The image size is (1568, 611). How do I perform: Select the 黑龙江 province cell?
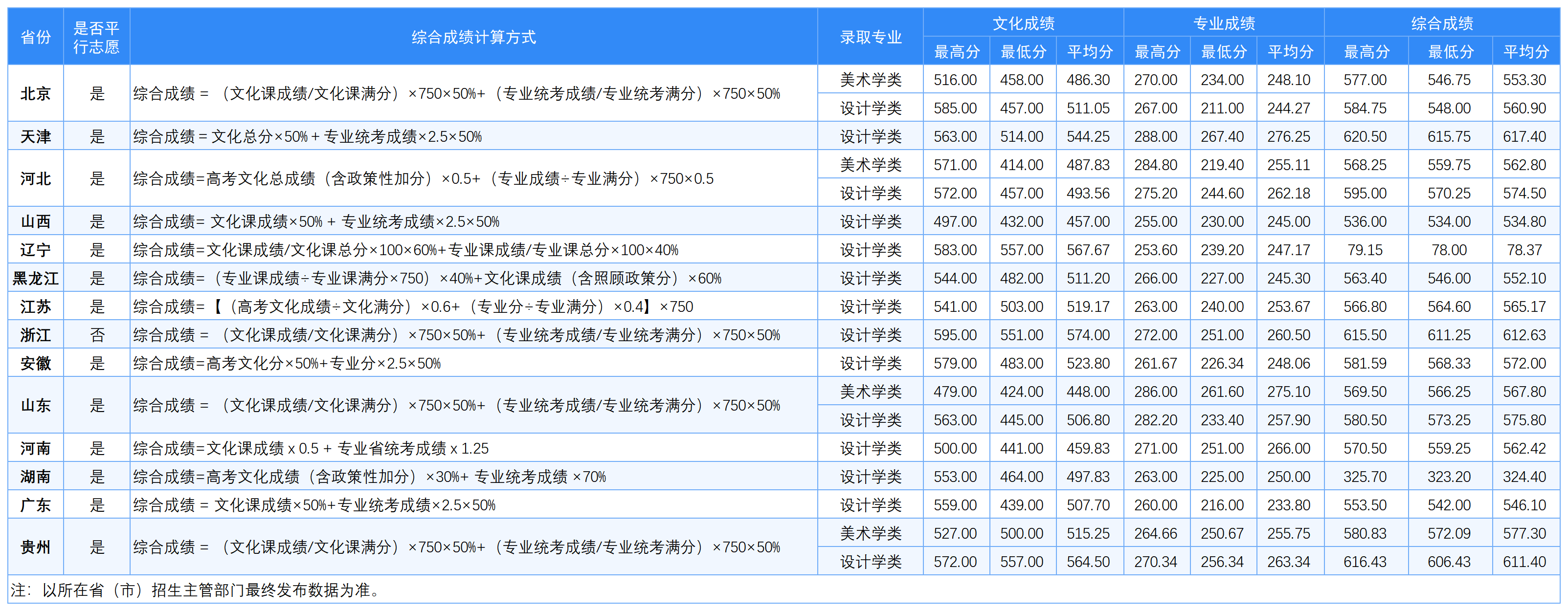coord(35,278)
